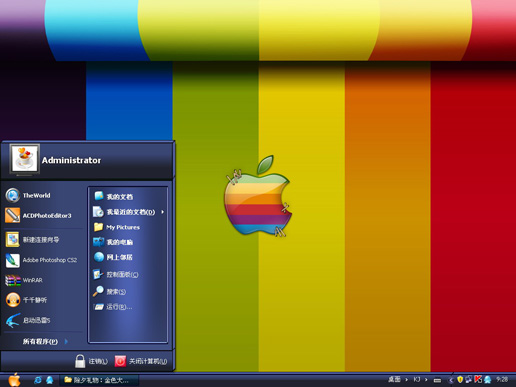Image resolution: width=516 pixels, height=387 pixels.
Task: Click the orange headphones music player icon
Action: [x=13, y=300]
